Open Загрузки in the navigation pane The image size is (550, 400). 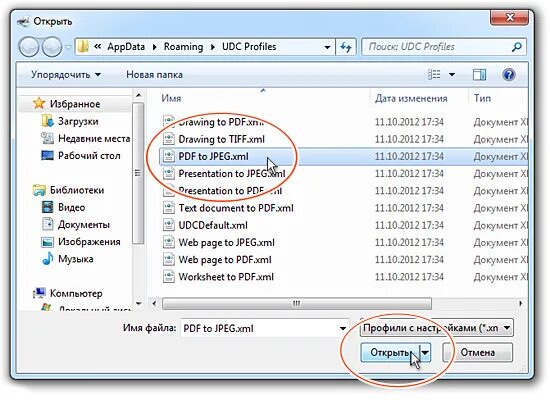click(78, 121)
